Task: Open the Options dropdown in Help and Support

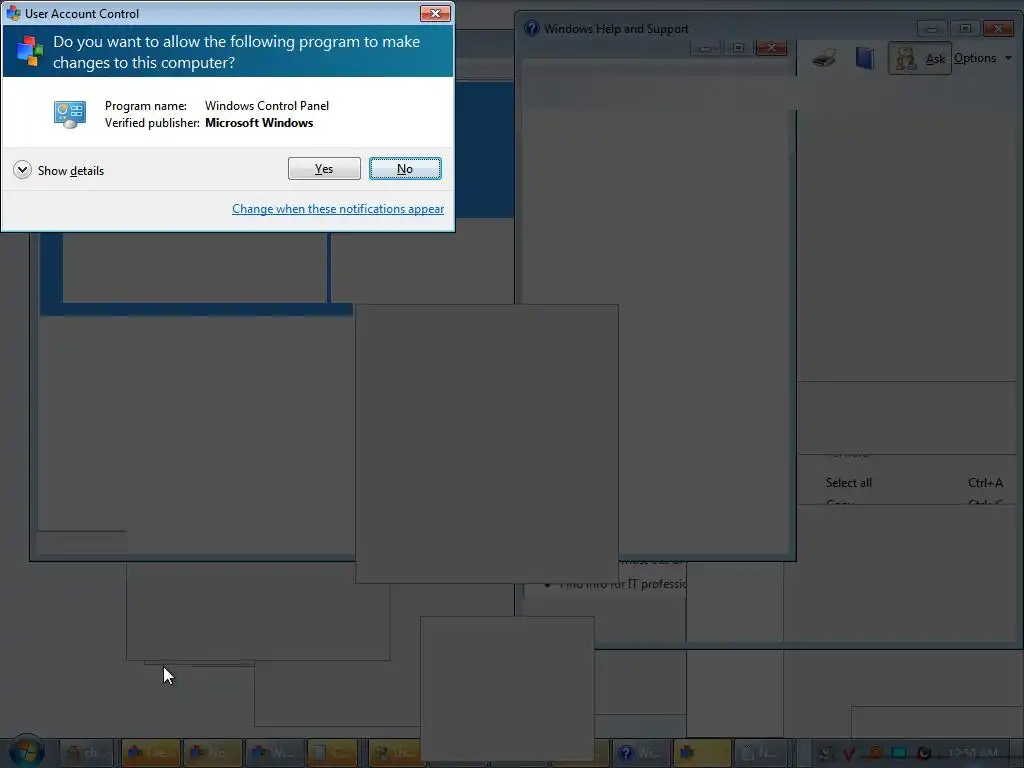Action: (983, 58)
